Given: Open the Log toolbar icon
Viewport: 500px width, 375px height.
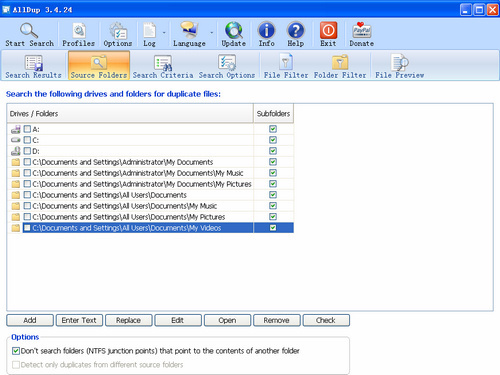Looking at the screenshot, I should coord(149,31).
